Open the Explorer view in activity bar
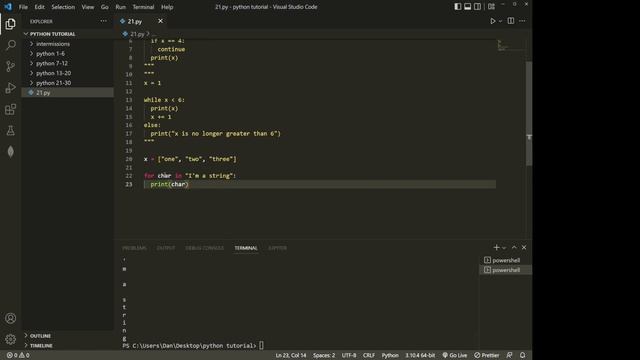640x360 pixels. coord(11,24)
